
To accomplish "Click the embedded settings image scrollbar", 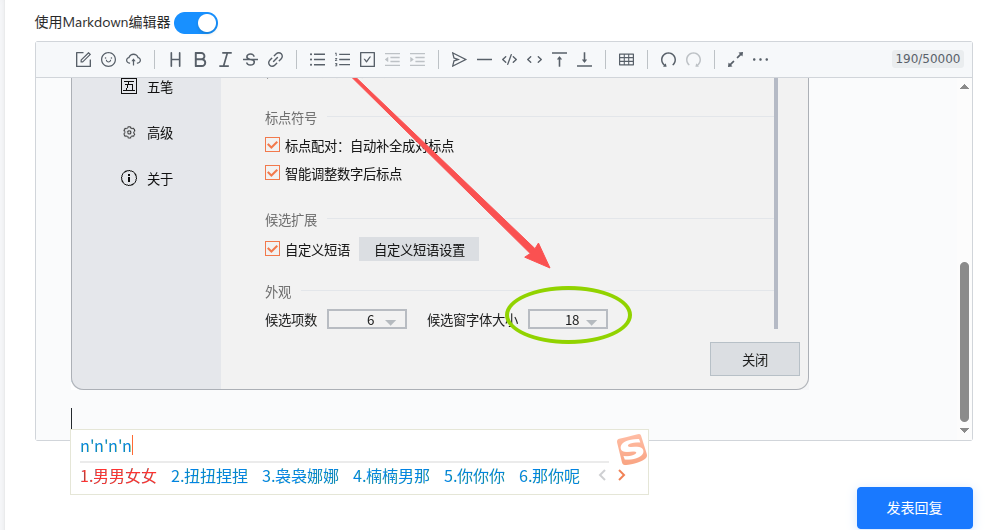I will [x=776, y=203].
